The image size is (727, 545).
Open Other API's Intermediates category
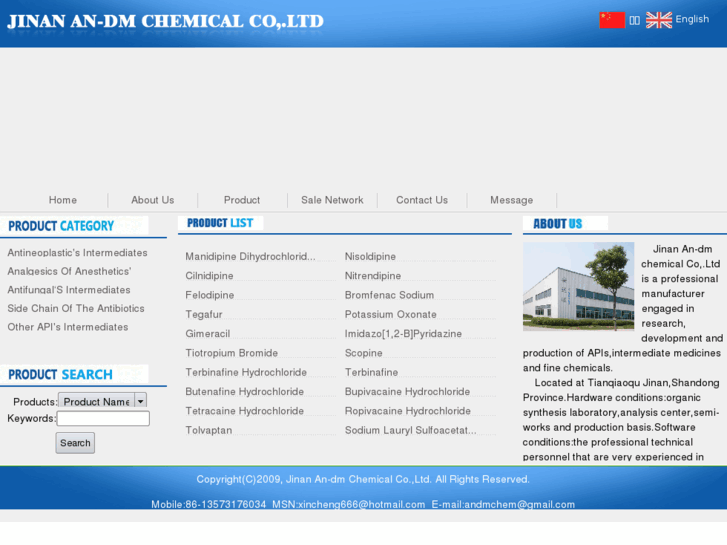coord(68,327)
